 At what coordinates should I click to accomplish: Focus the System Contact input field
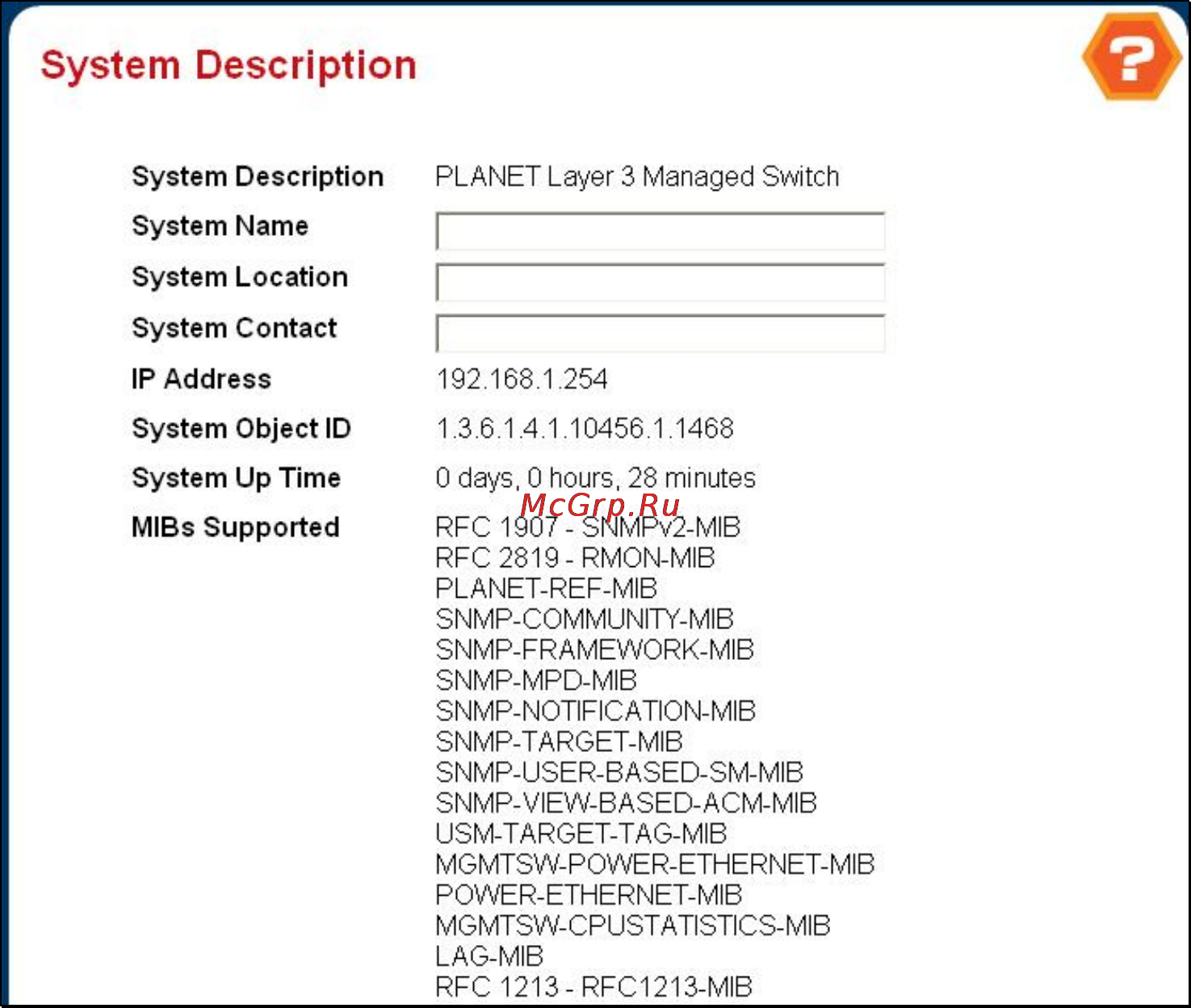point(661,334)
